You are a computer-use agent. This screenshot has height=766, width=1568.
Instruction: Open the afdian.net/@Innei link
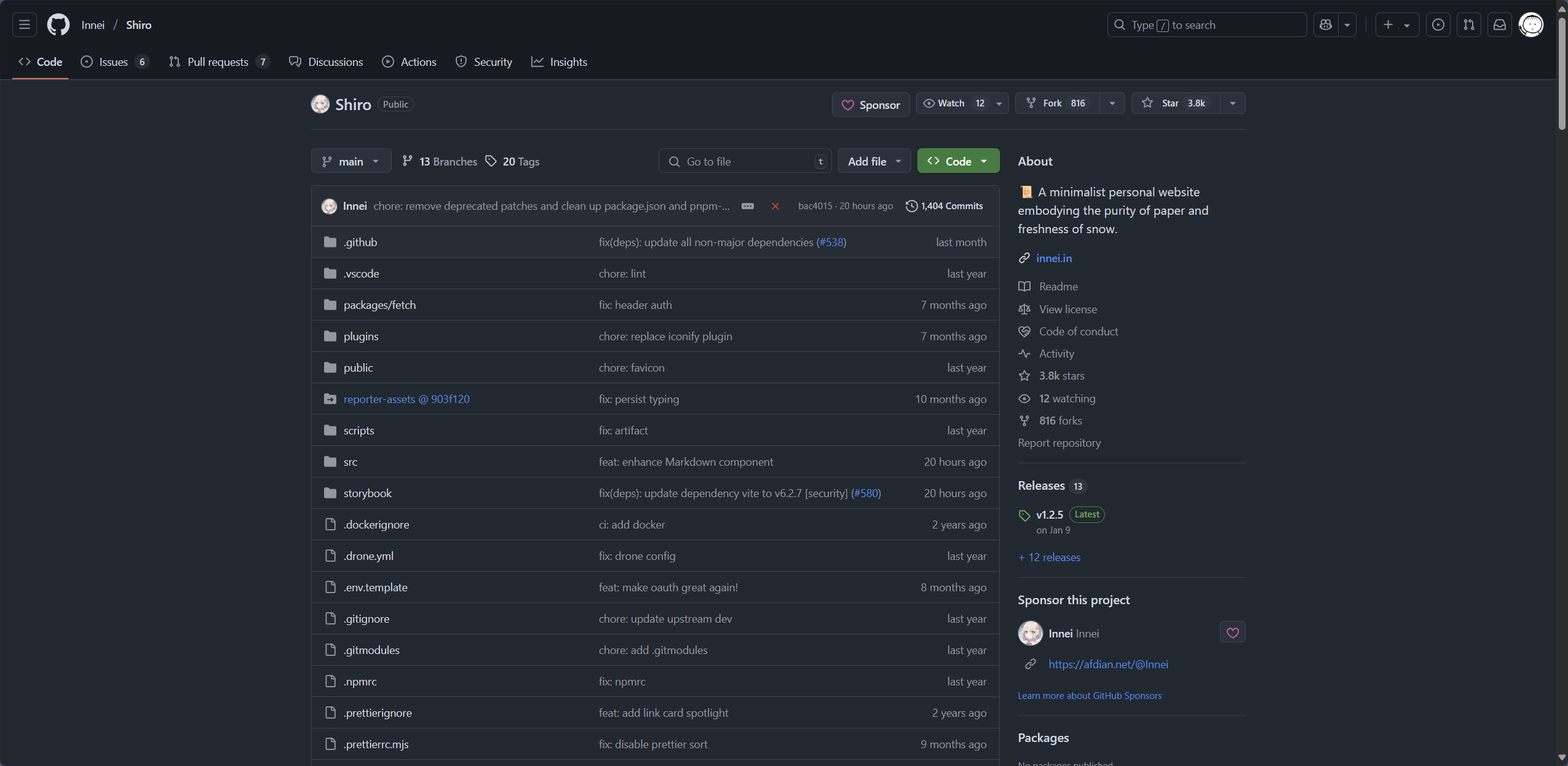1108,664
